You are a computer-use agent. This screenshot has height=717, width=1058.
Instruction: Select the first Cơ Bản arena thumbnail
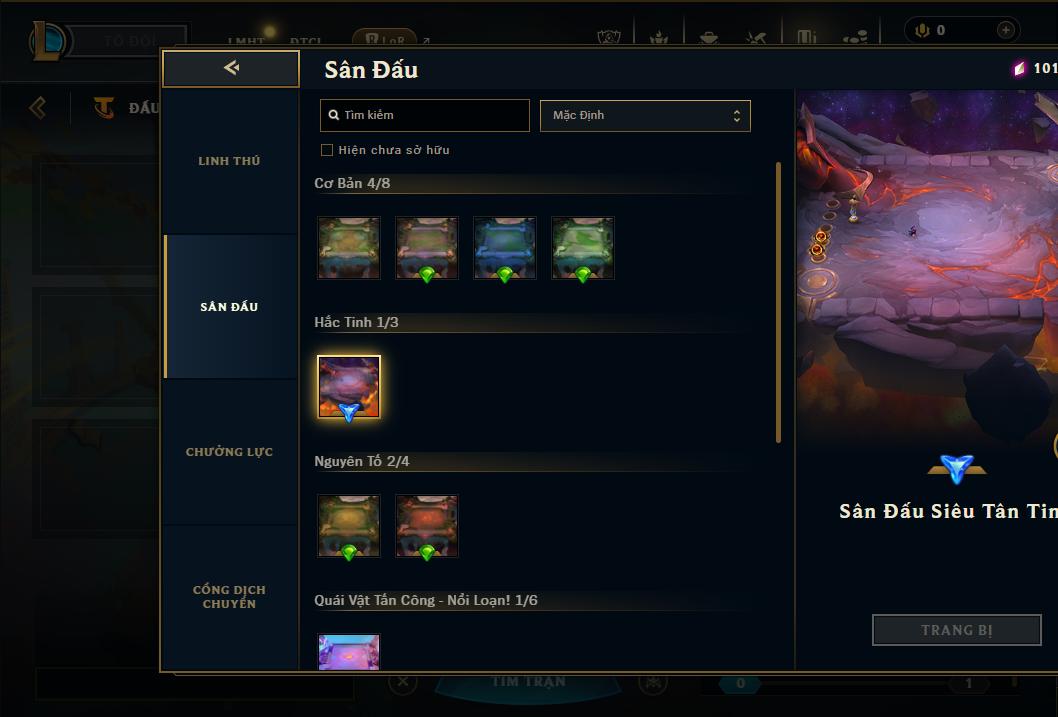click(349, 248)
